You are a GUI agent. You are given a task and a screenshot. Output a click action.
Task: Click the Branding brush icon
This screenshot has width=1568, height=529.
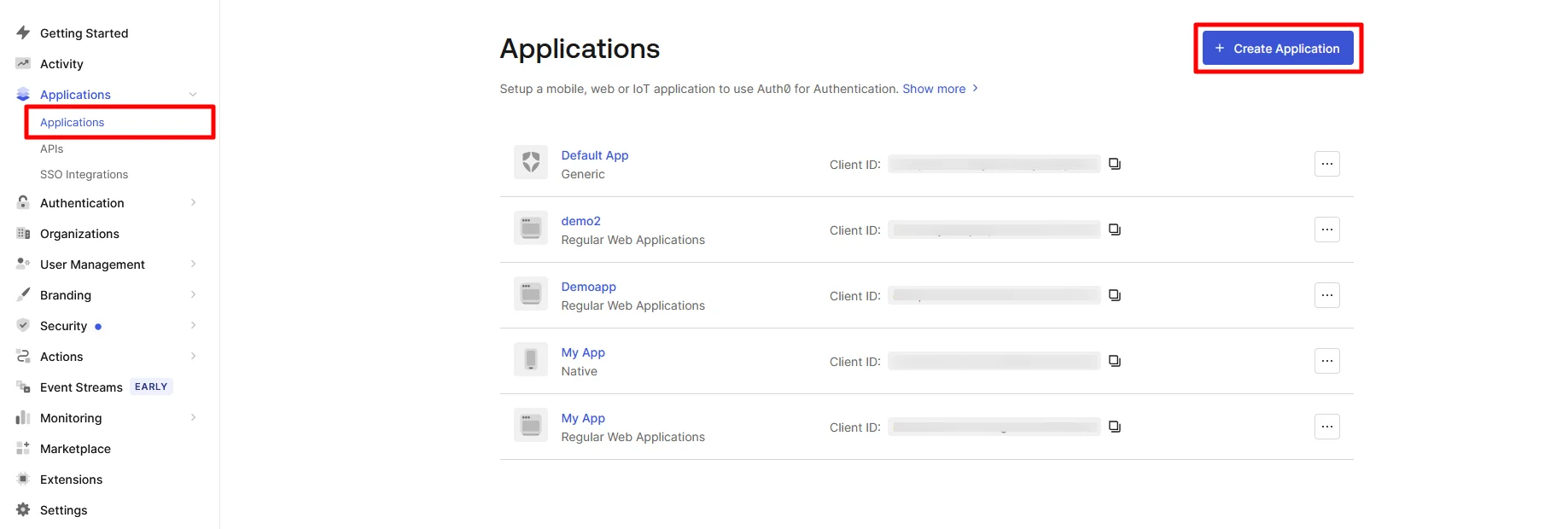pyautogui.click(x=23, y=294)
